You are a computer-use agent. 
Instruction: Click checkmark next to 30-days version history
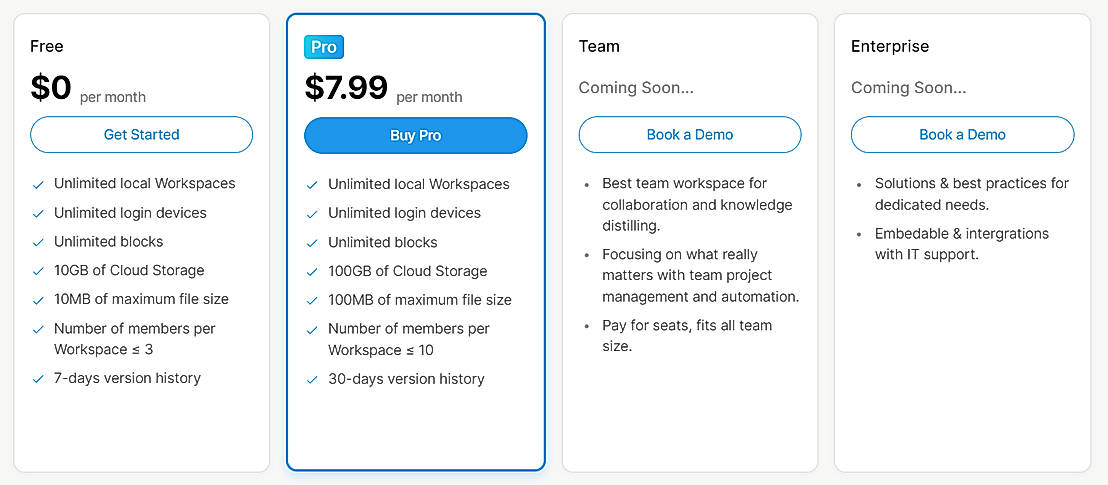click(312, 380)
